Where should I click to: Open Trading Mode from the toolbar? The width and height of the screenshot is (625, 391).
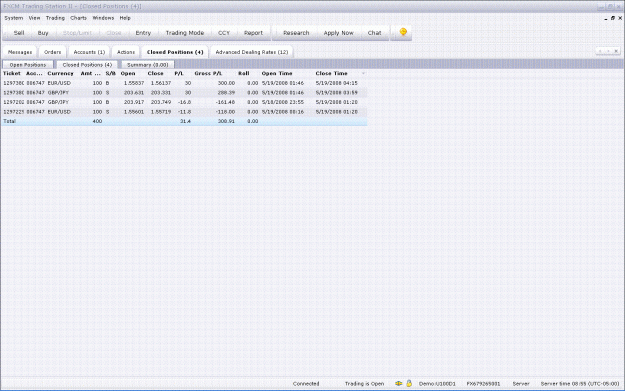(x=185, y=33)
